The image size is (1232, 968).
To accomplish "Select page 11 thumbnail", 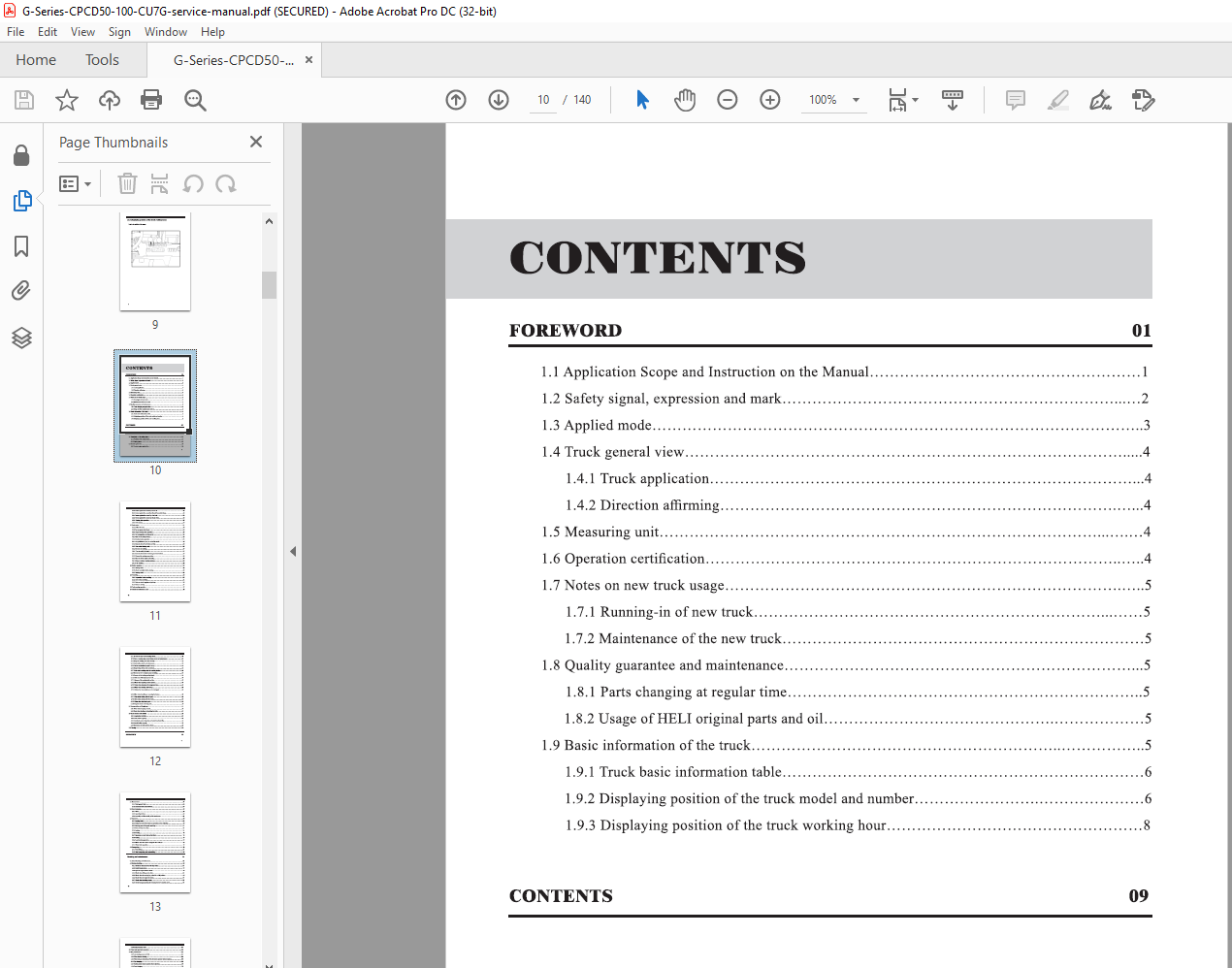I will 155,551.
